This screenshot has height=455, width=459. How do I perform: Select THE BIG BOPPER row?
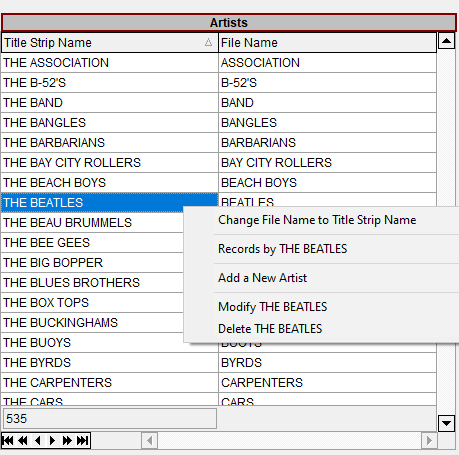(92, 263)
